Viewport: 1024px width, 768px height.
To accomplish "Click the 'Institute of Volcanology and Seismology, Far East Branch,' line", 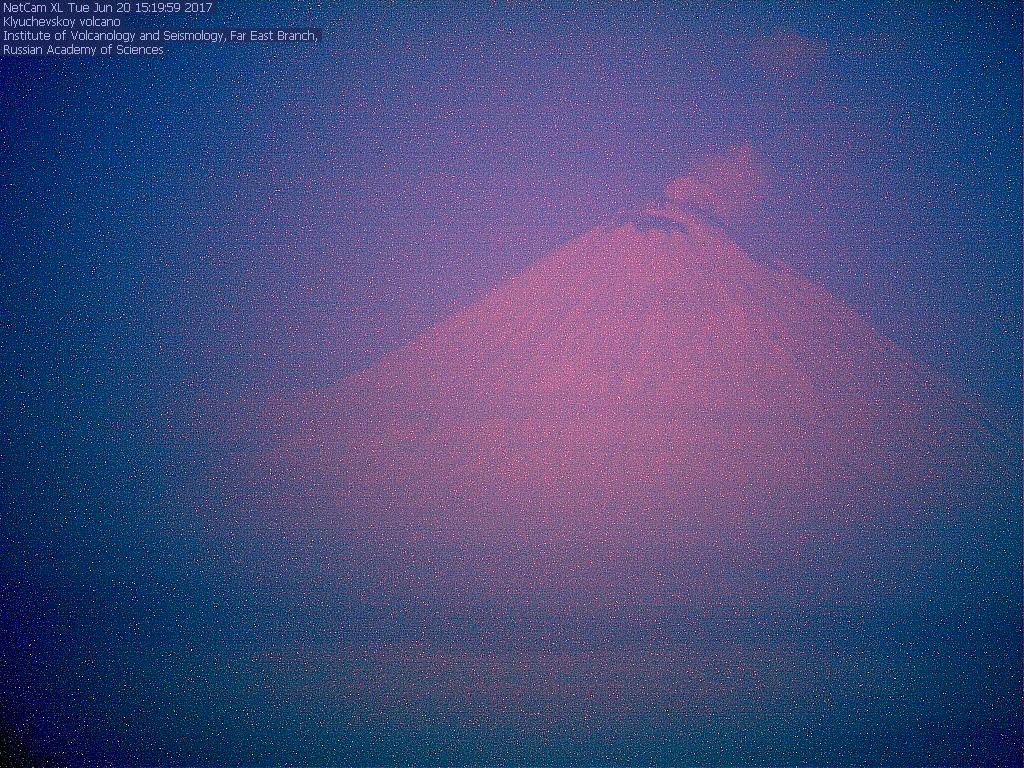I will (161, 36).
